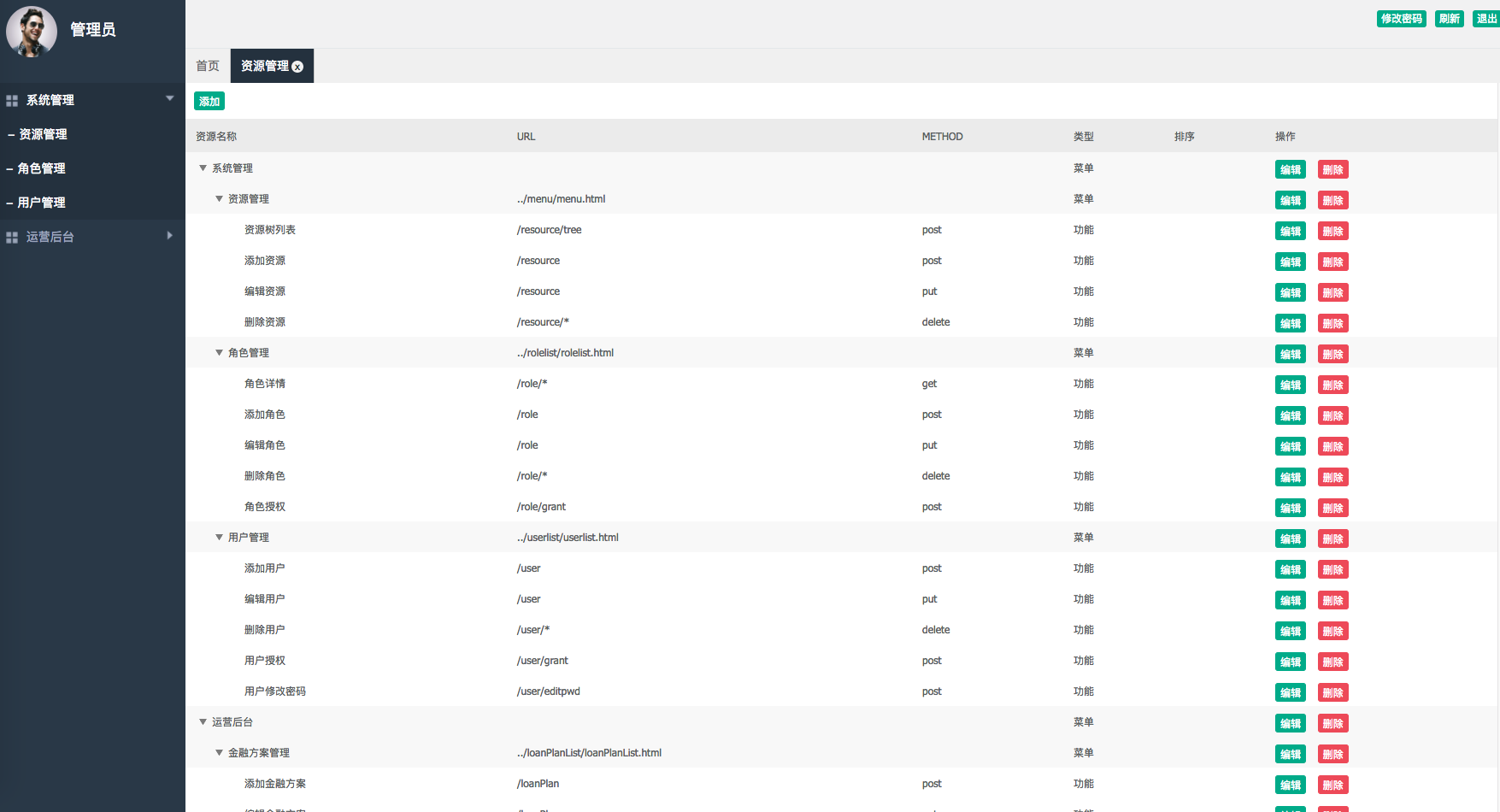
Task: Switch to the 首页 tab
Action: (208, 66)
